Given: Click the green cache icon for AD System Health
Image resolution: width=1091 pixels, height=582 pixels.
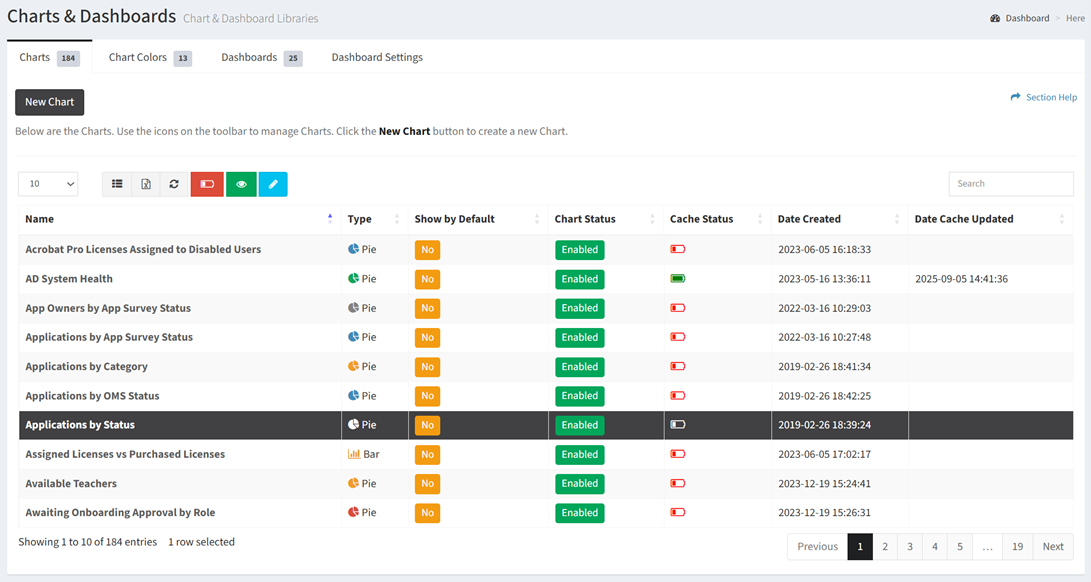Looking at the screenshot, I should [678, 279].
